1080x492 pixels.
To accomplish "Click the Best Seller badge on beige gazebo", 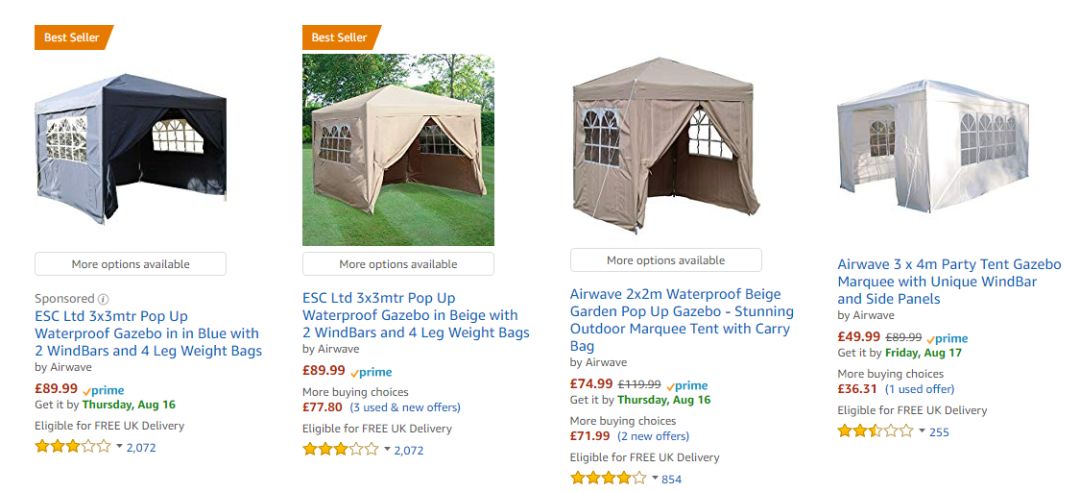I will (340, 37).
